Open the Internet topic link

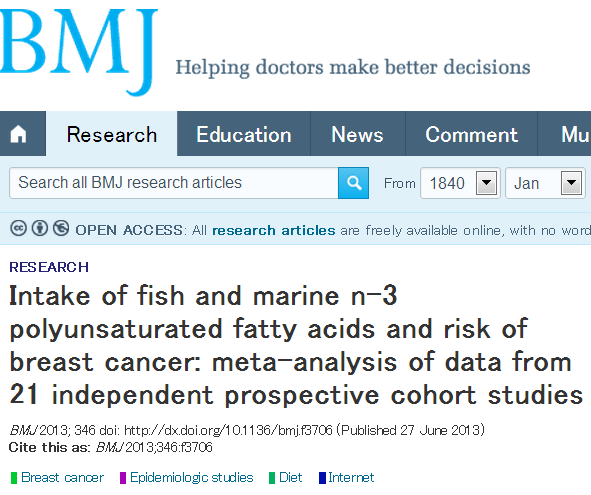(x=351, y=478)
